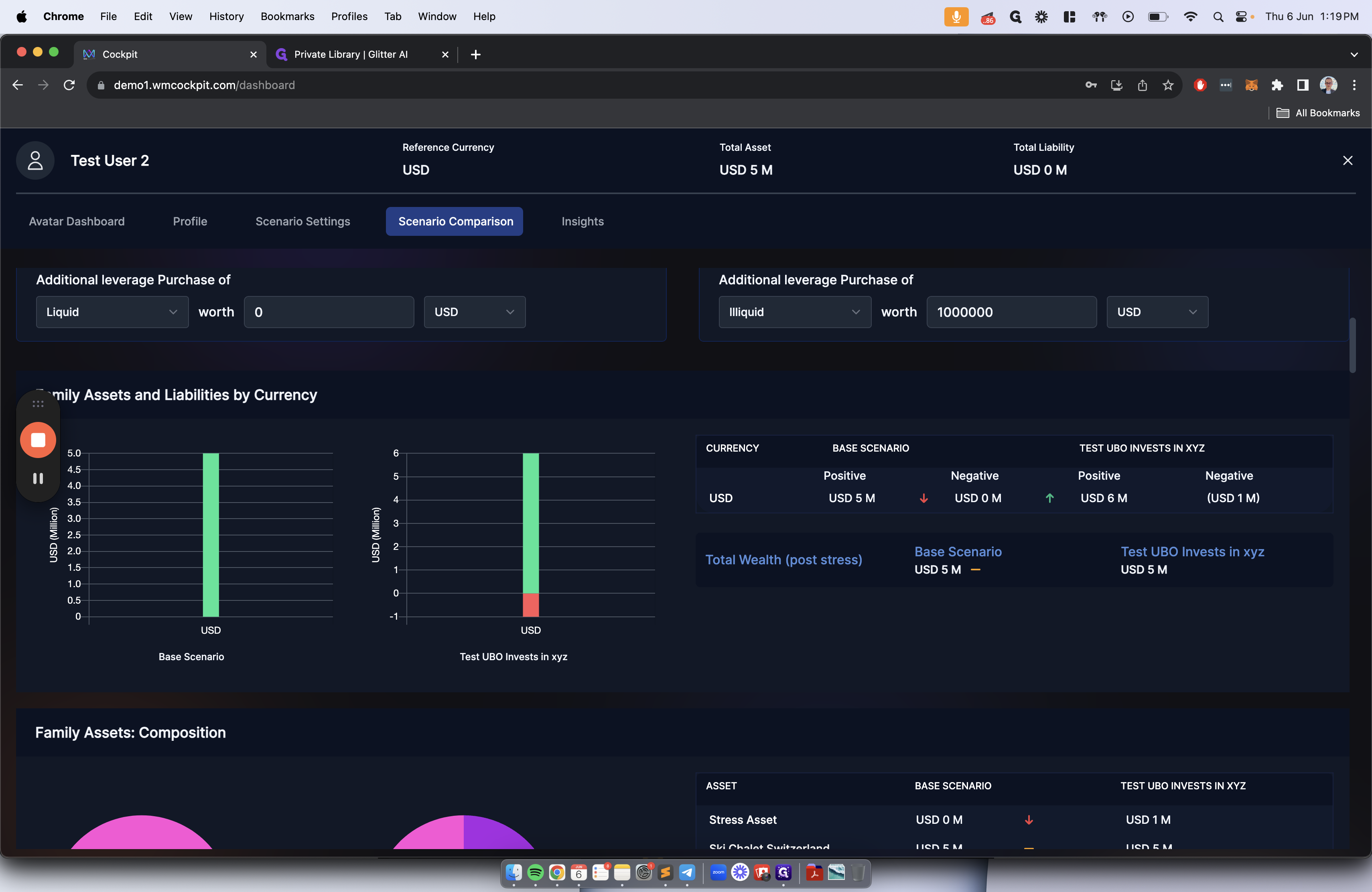Open Telegram from the Dock
This screenshot has height=892, width=1372.
tap(686, 872)
